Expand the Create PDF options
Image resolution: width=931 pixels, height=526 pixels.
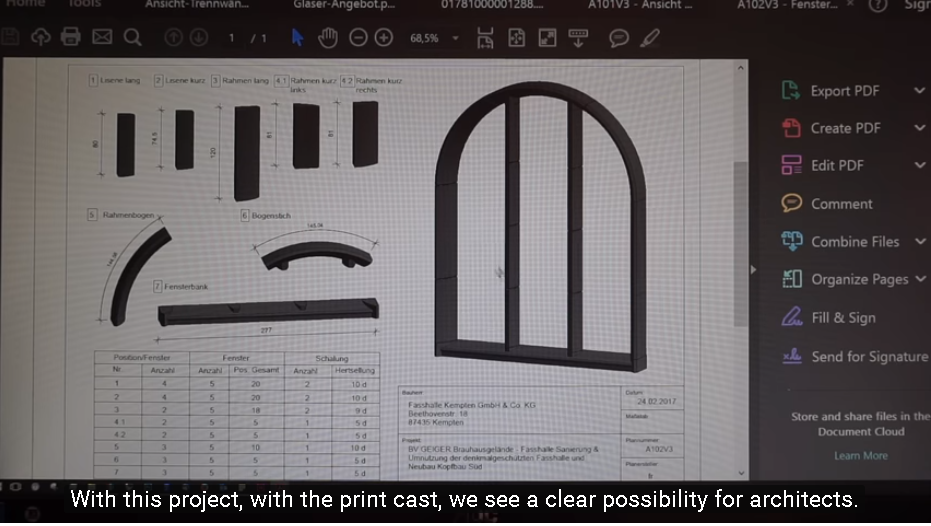[919, 128]
